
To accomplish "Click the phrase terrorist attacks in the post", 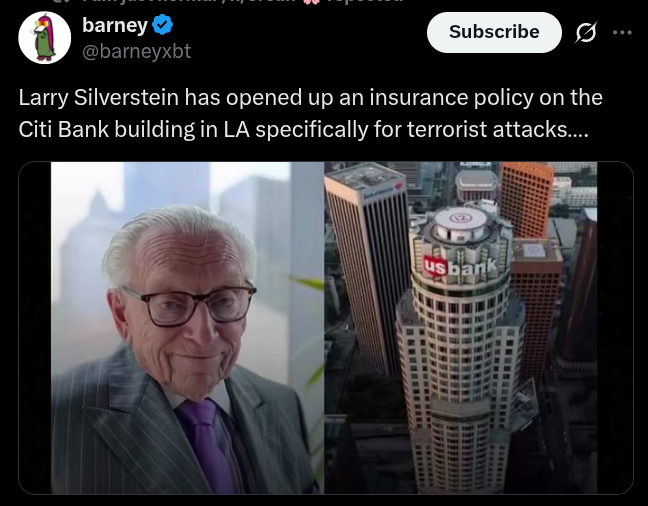I will pos(488,129).
